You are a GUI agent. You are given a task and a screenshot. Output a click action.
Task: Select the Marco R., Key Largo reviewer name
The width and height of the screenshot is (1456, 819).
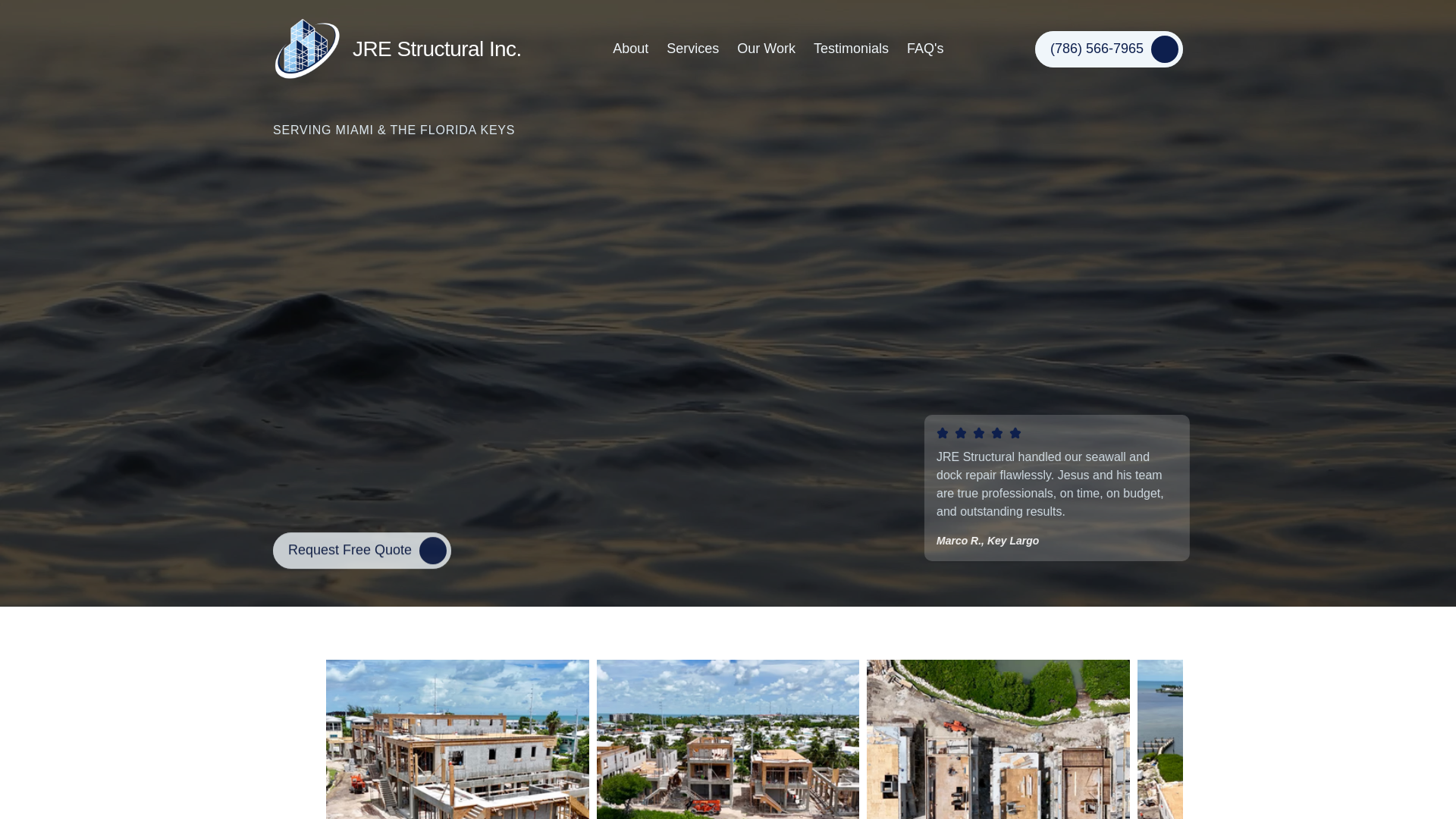987,541
